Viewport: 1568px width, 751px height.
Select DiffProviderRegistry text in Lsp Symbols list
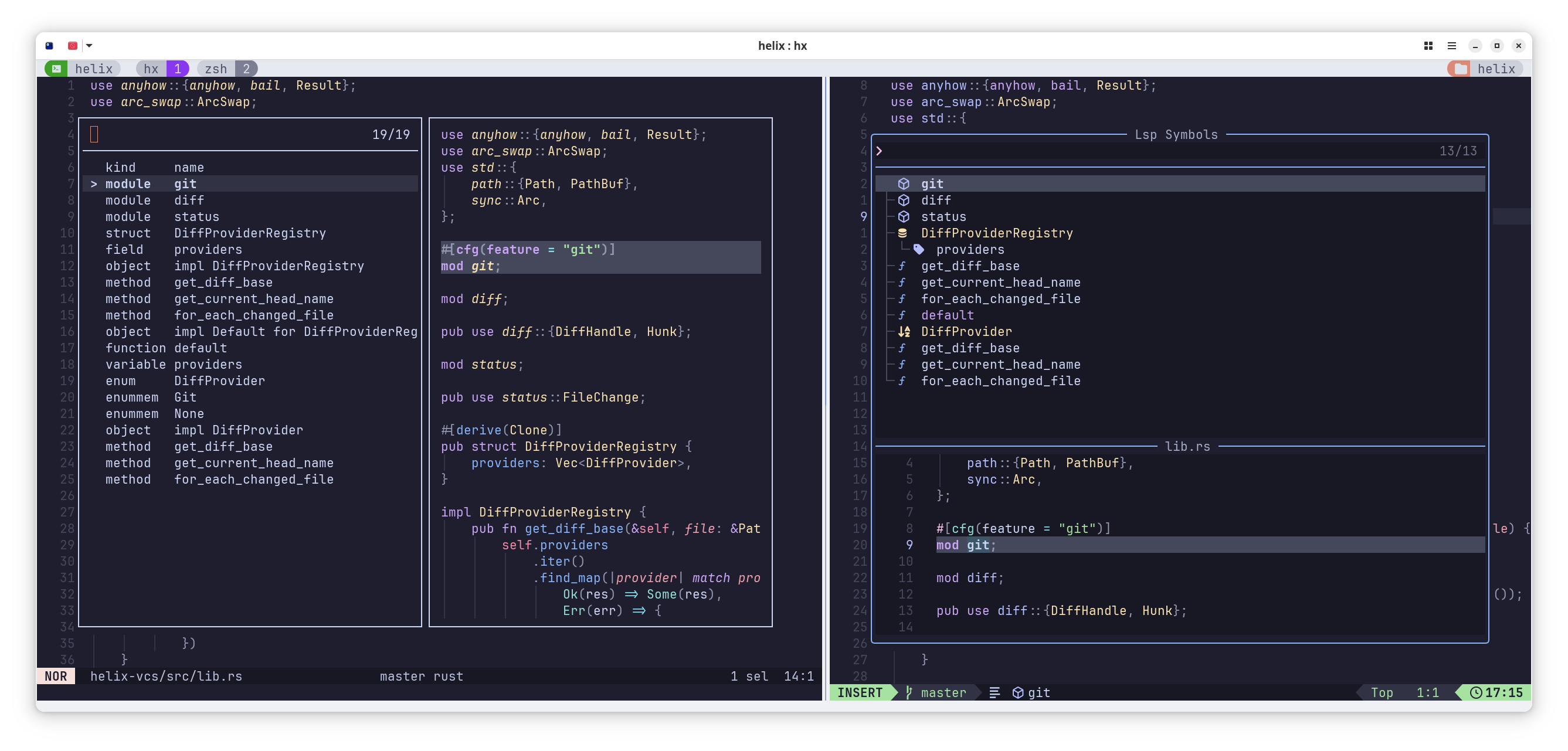[x=996, y=233]
